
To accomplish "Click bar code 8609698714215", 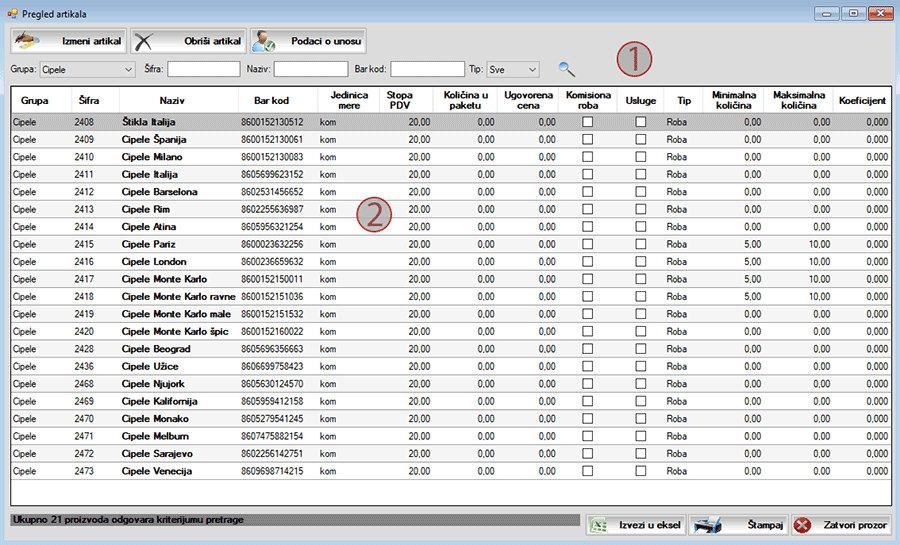I will point(272,471).
